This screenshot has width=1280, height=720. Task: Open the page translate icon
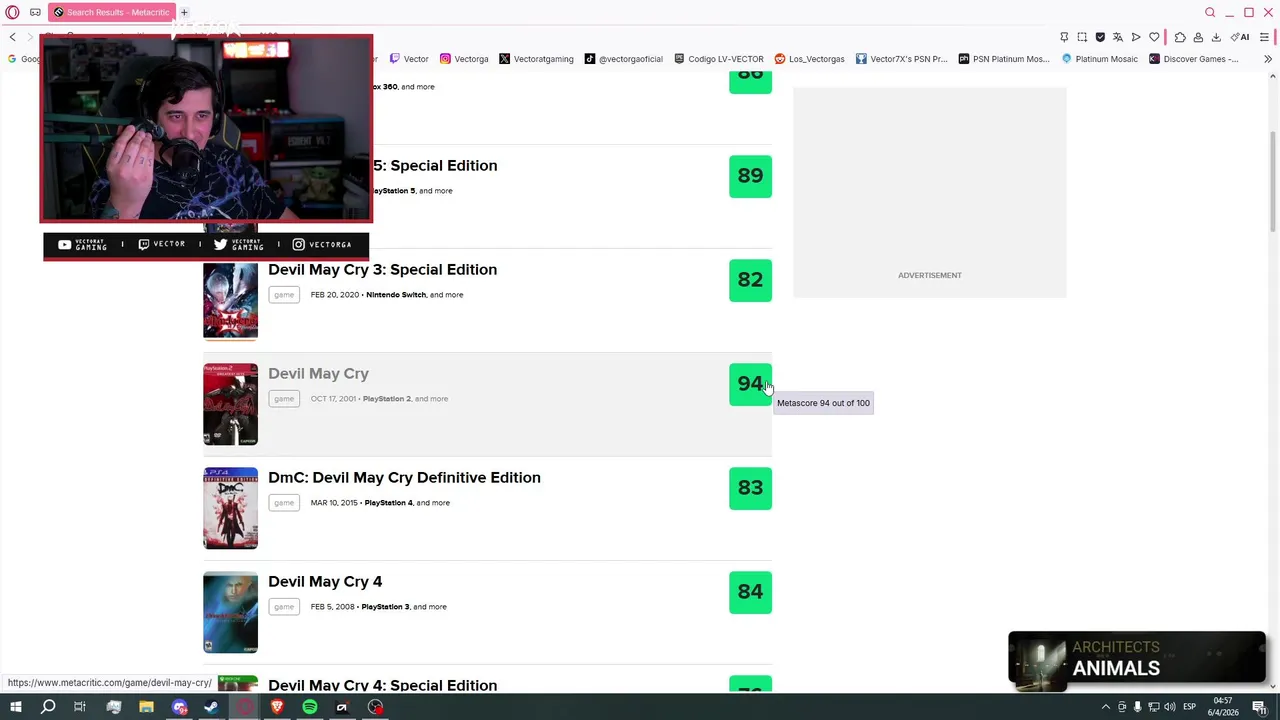click(x=1118, y=37)
